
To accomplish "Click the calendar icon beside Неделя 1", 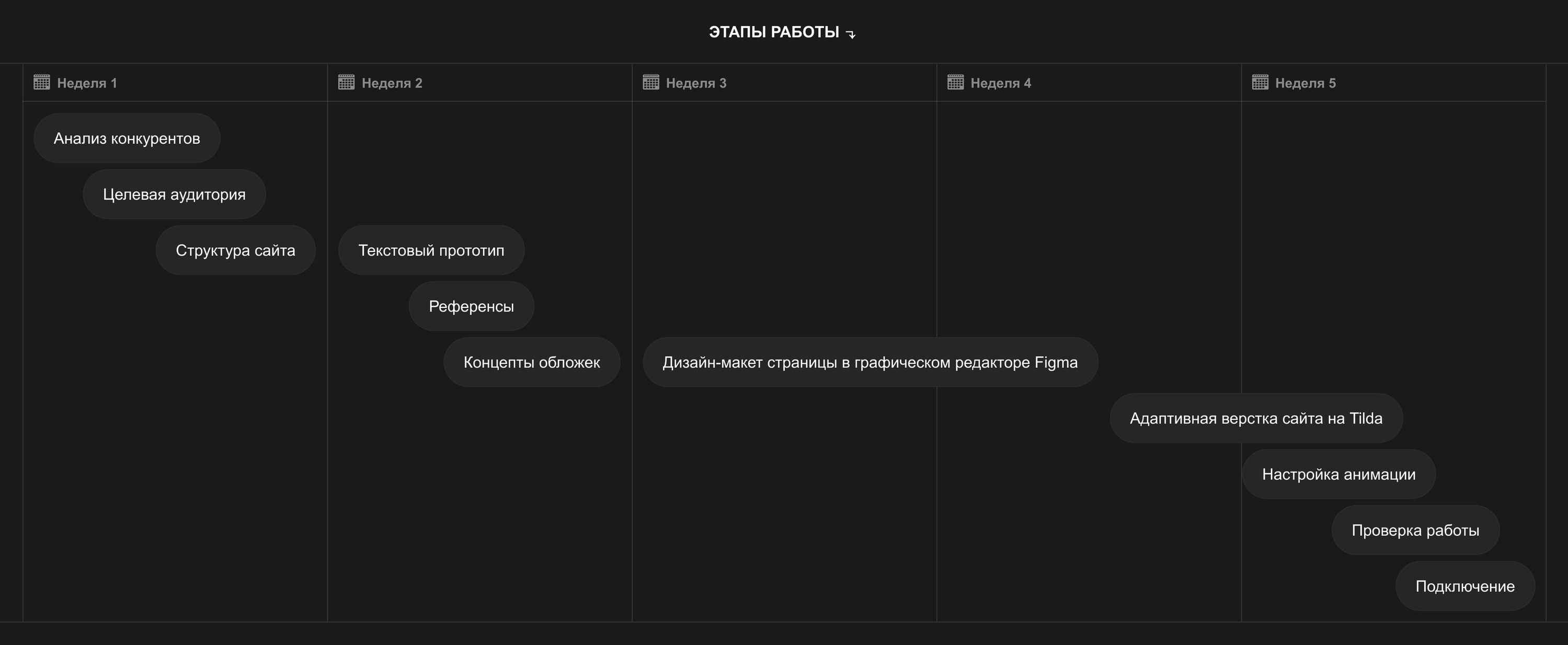I will [41, 82].
